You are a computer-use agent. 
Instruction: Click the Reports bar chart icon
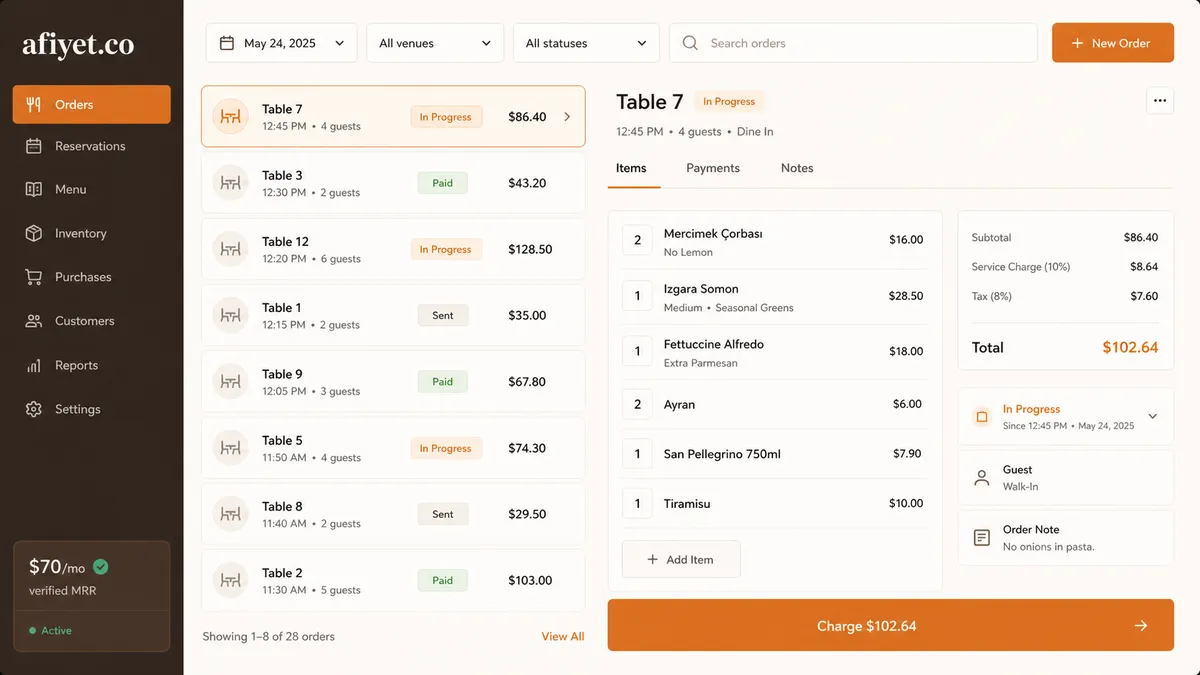(34, 365)
